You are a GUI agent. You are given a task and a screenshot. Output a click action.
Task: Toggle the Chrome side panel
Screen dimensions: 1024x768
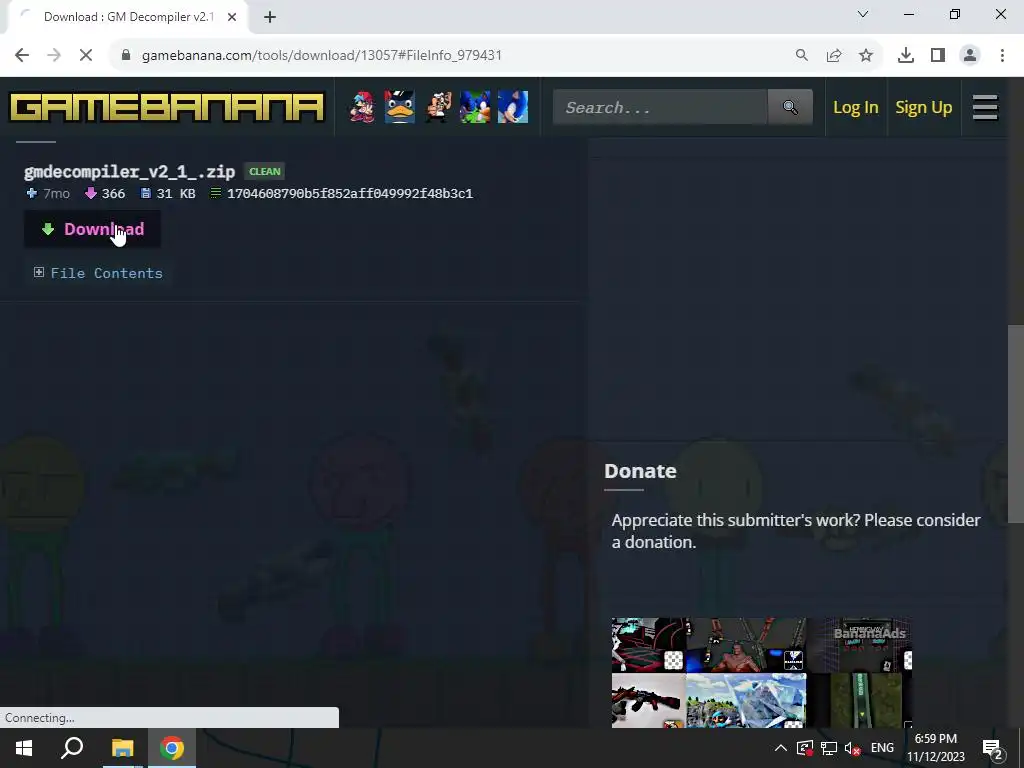(x=938, y=56)
